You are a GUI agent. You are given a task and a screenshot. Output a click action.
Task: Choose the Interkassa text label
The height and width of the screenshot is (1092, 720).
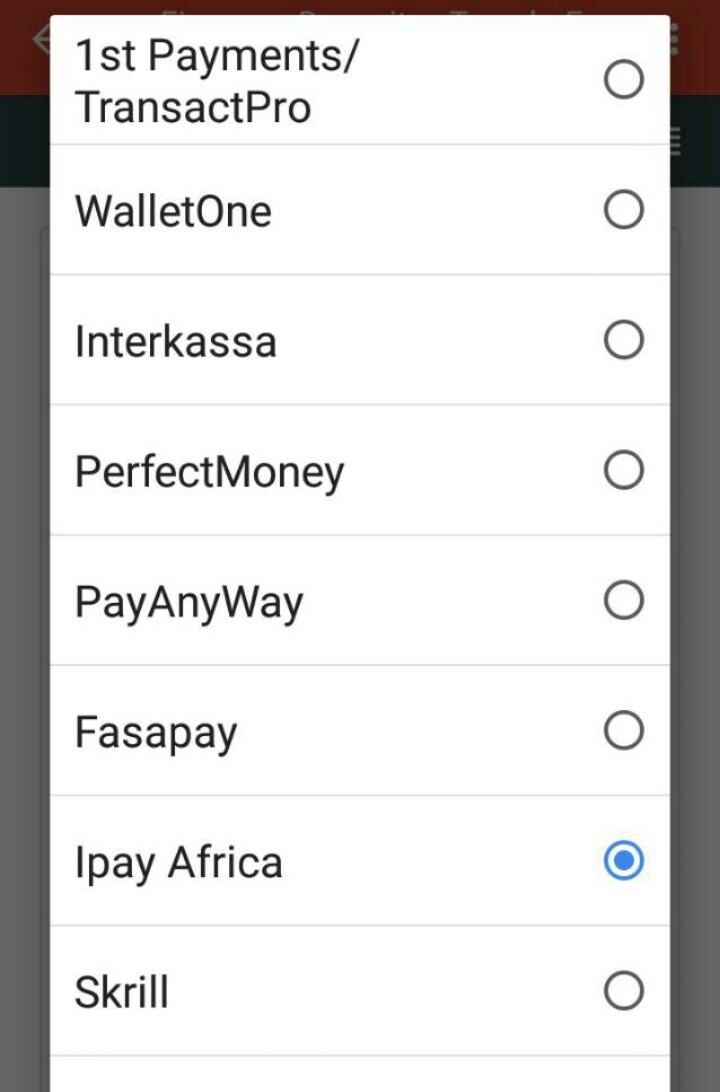coord(175,342)
